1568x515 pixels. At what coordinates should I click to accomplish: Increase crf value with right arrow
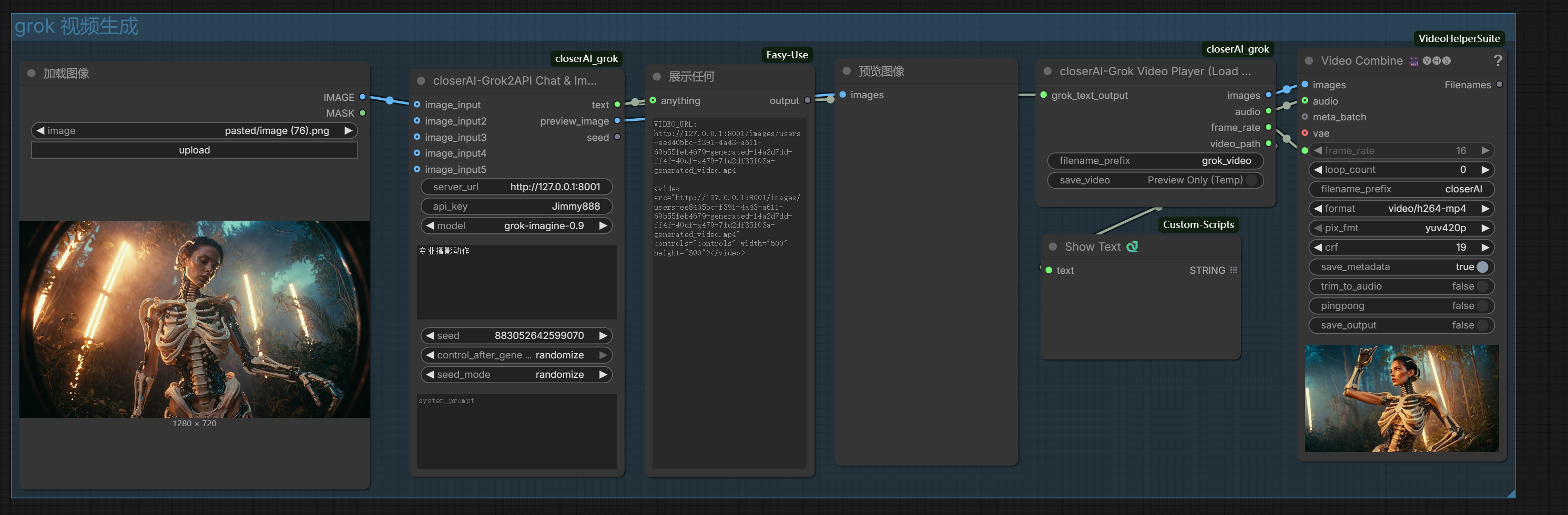[x=1485, y=248]
